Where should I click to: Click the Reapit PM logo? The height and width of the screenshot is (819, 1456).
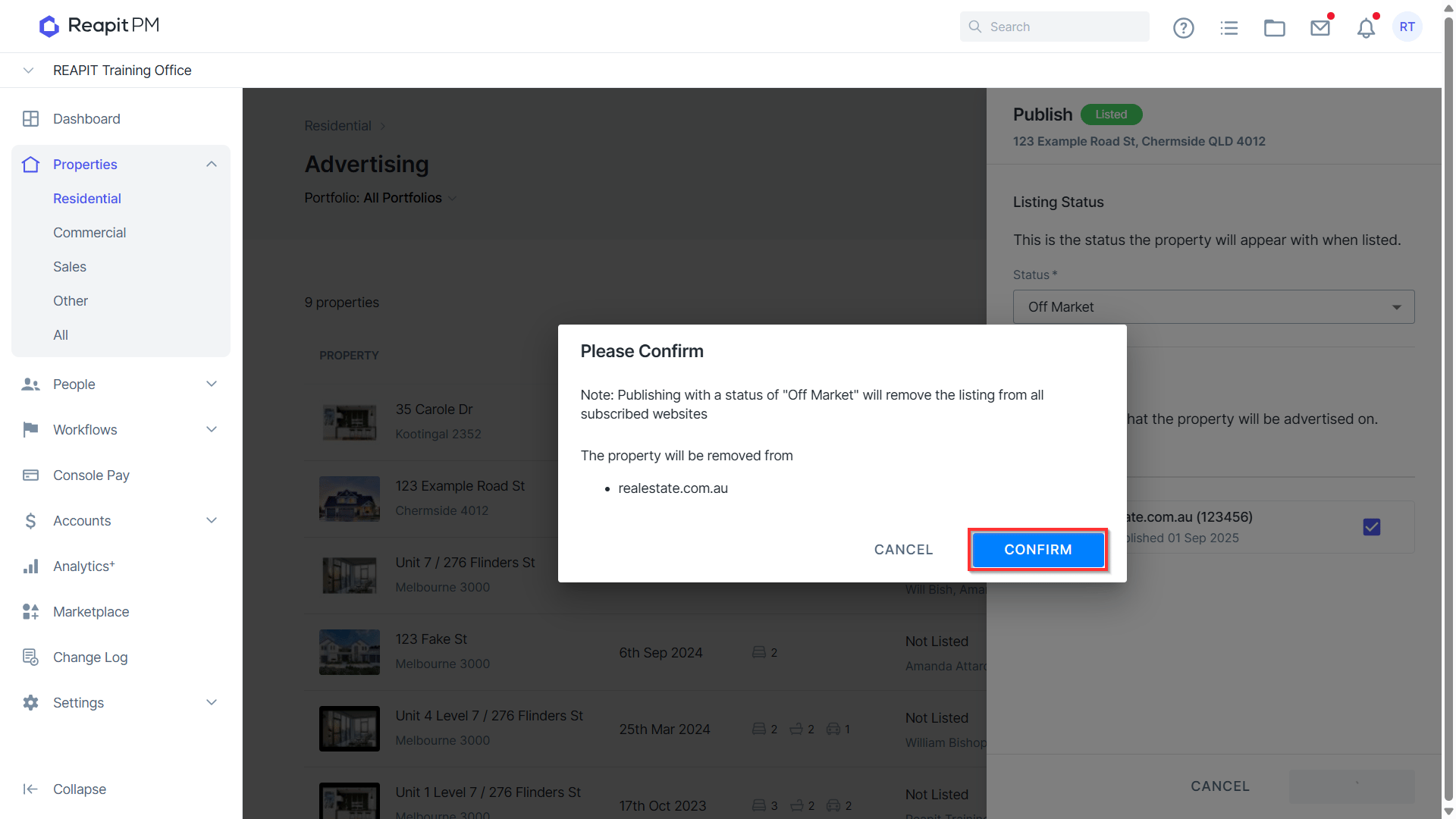coord(99,26)
